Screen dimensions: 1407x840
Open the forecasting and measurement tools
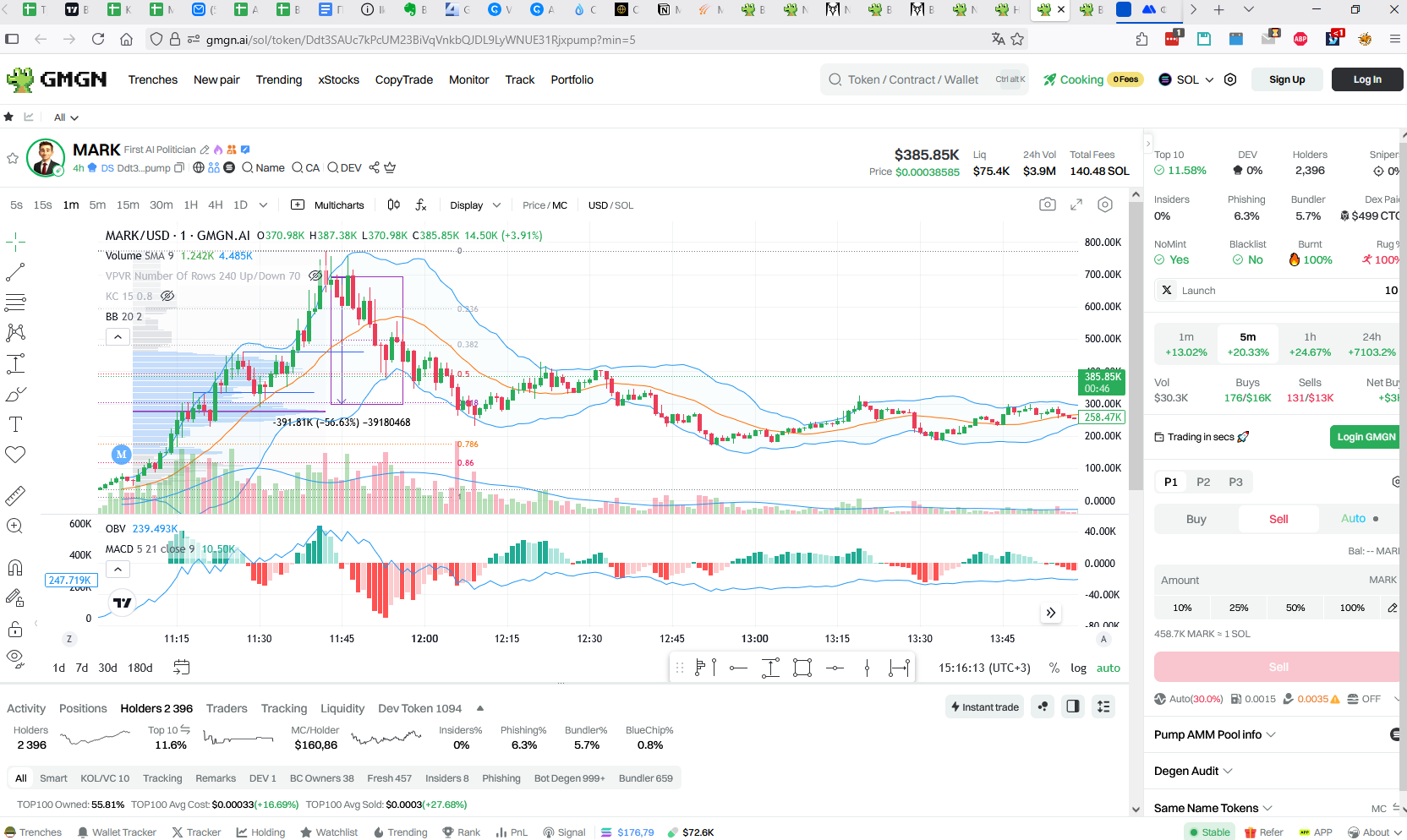[15, 363]
